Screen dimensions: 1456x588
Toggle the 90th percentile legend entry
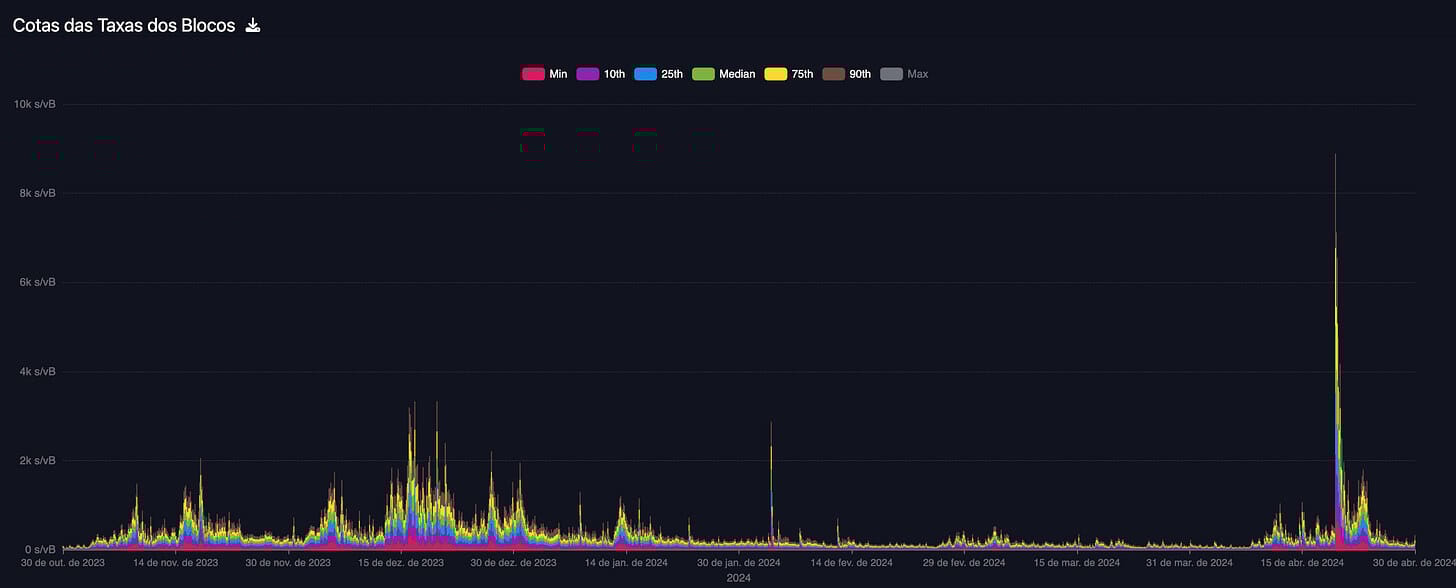pos(847,74)
